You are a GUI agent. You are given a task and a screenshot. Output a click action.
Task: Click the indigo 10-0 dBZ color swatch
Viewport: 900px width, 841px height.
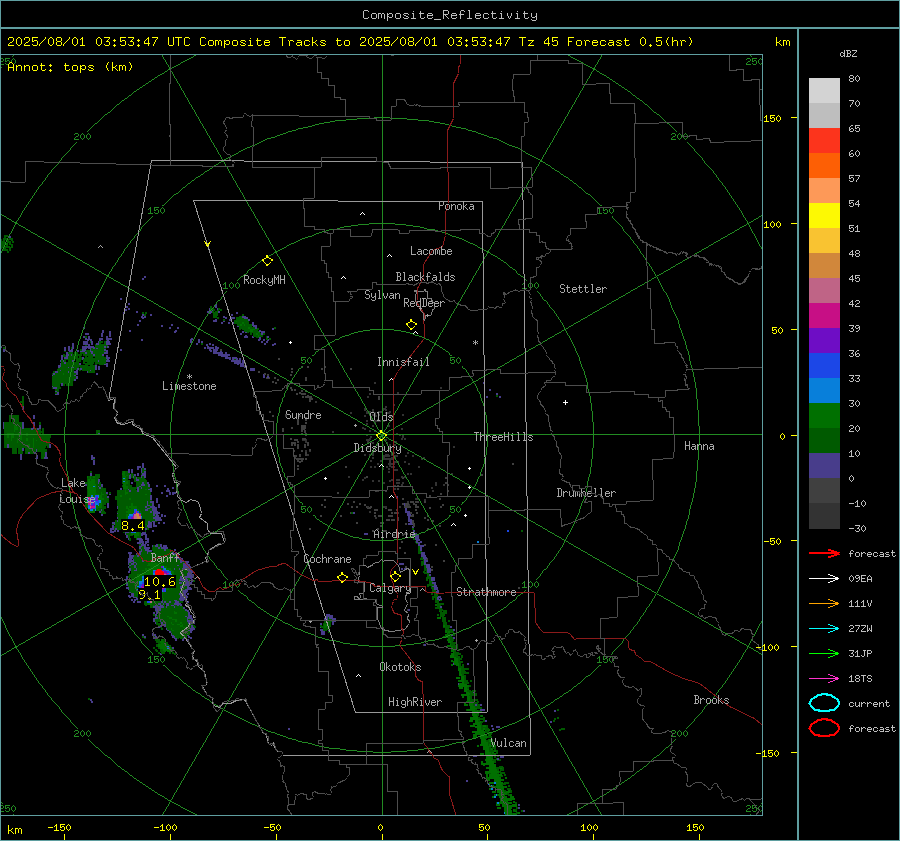click(x=824, y=466)
